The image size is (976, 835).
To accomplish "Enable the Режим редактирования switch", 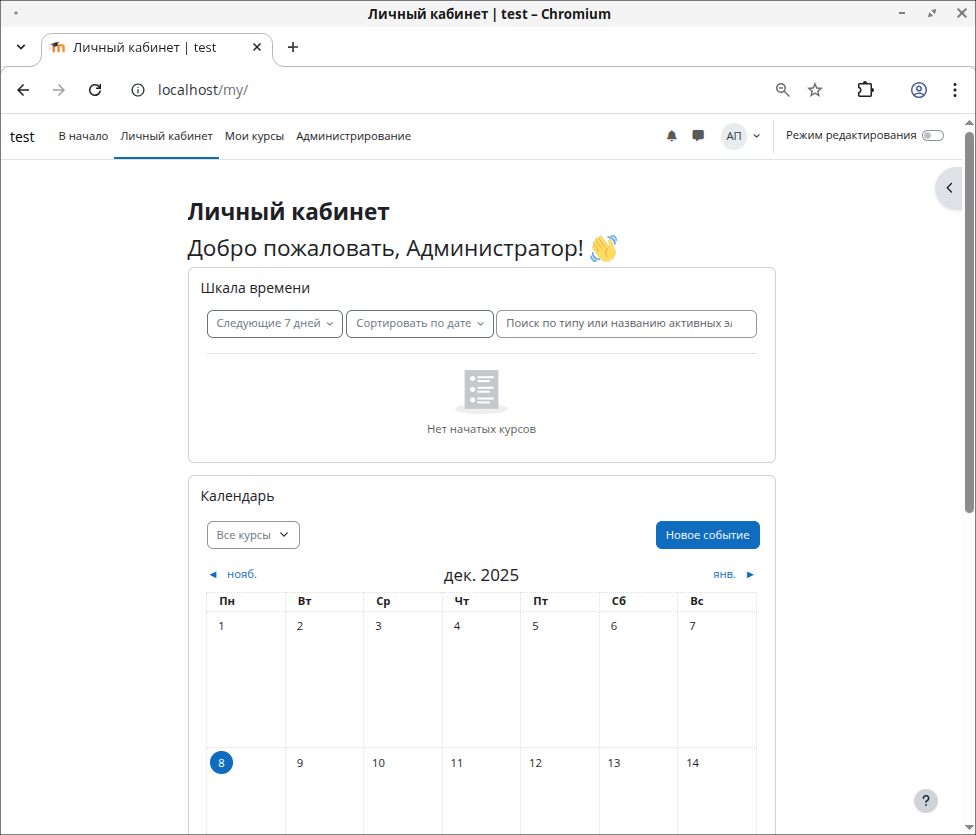I will click(x=932, y=136).
